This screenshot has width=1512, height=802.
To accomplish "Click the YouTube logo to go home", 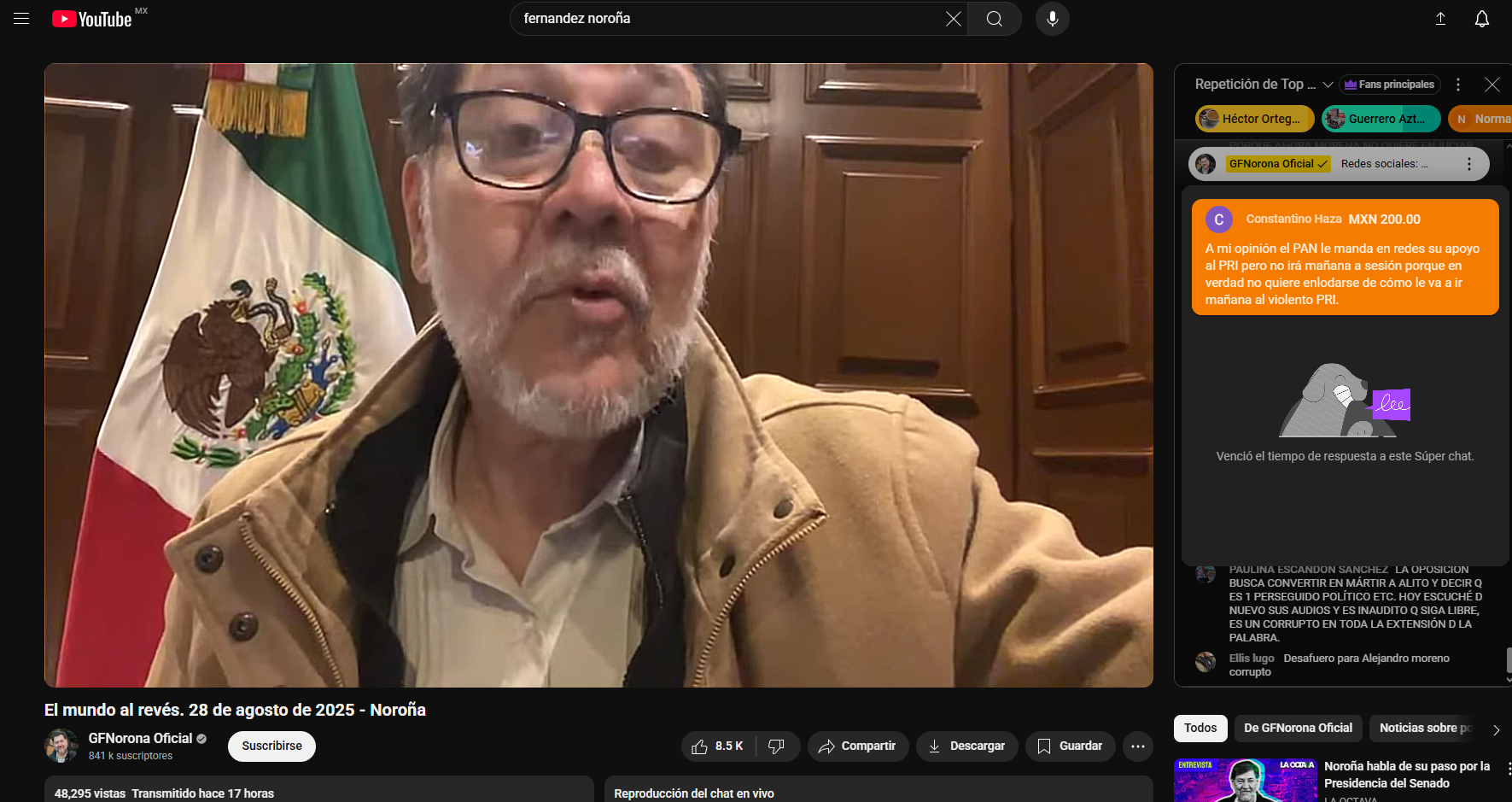I will click(x=93, y=19).
